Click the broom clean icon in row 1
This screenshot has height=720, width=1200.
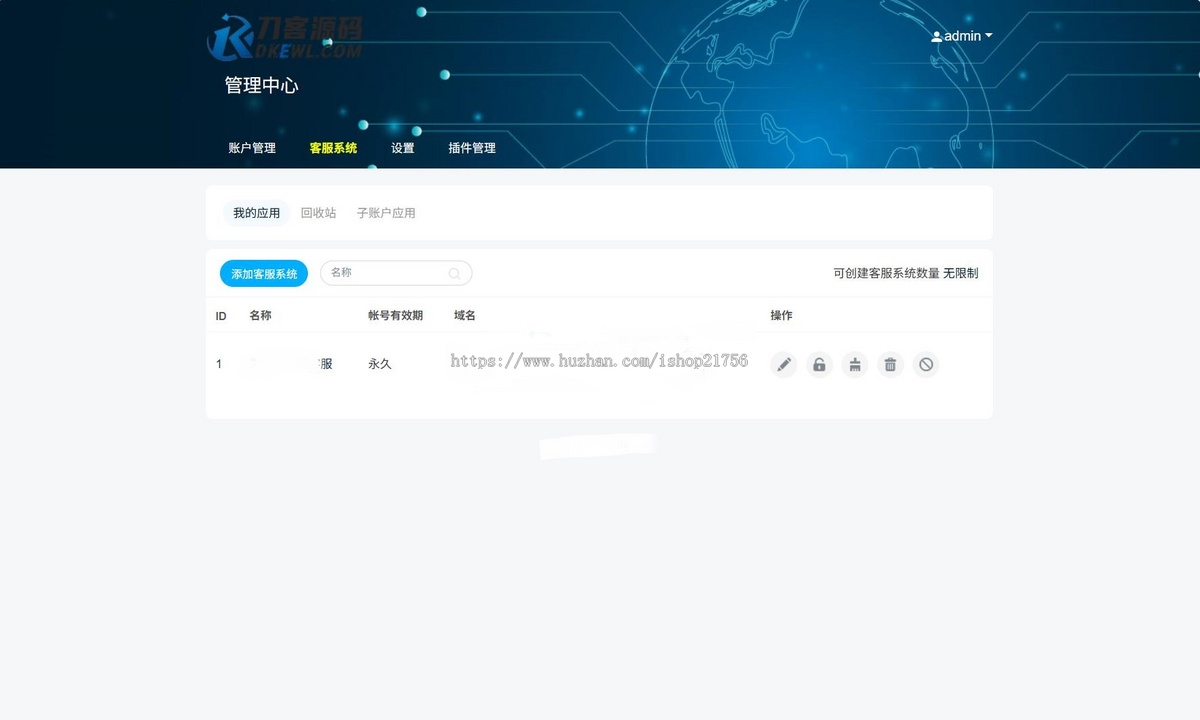click(854, 365)
